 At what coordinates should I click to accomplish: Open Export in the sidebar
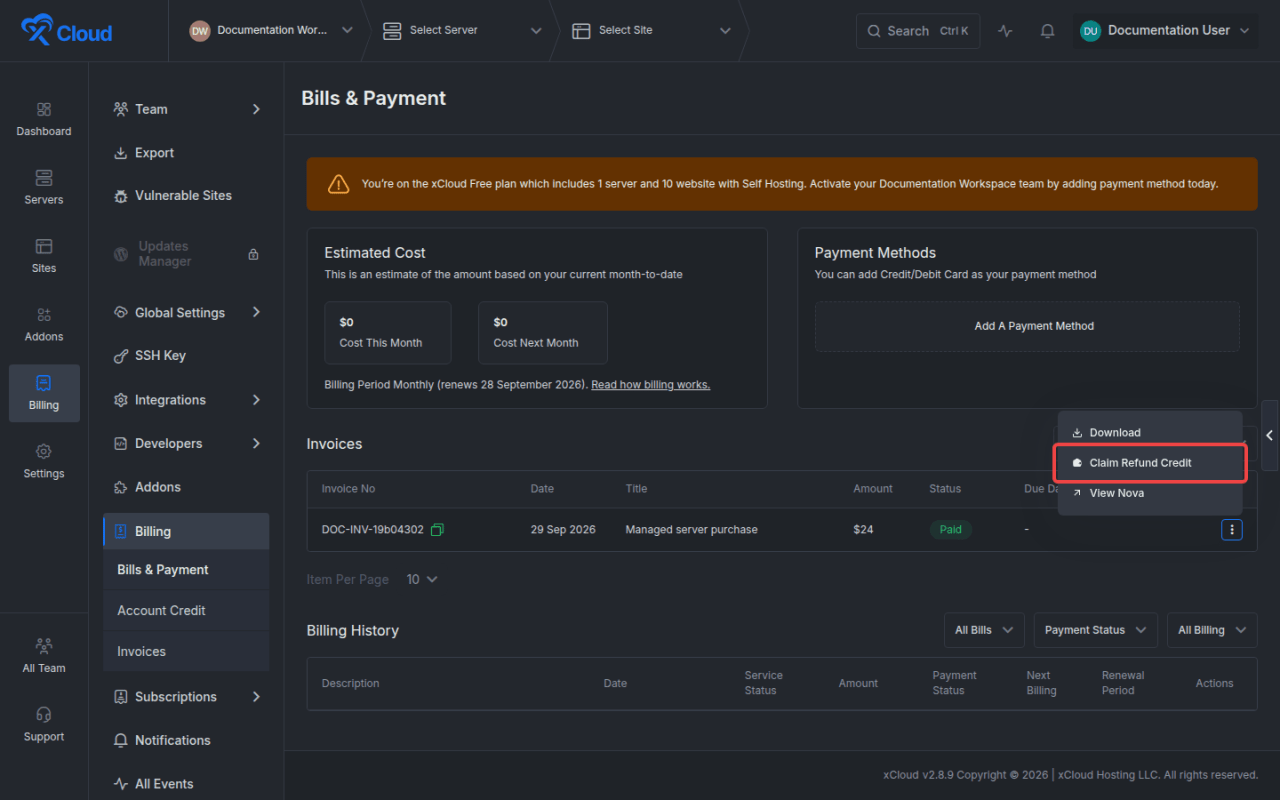[x=187, y=153]
